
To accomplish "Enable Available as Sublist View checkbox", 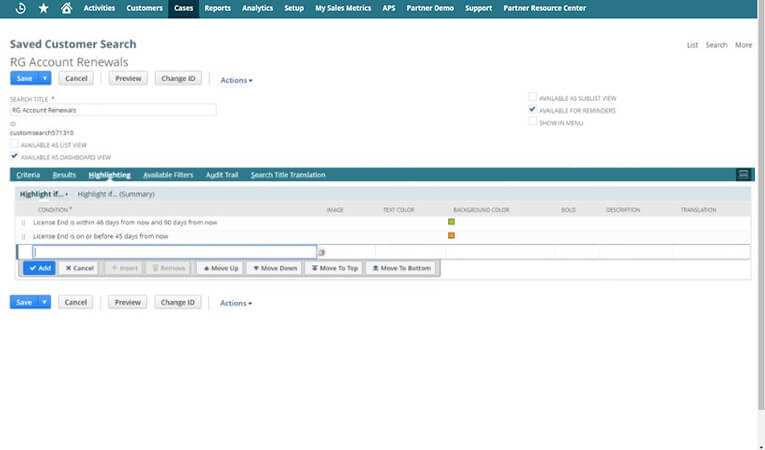I will [x=532, y=97].
